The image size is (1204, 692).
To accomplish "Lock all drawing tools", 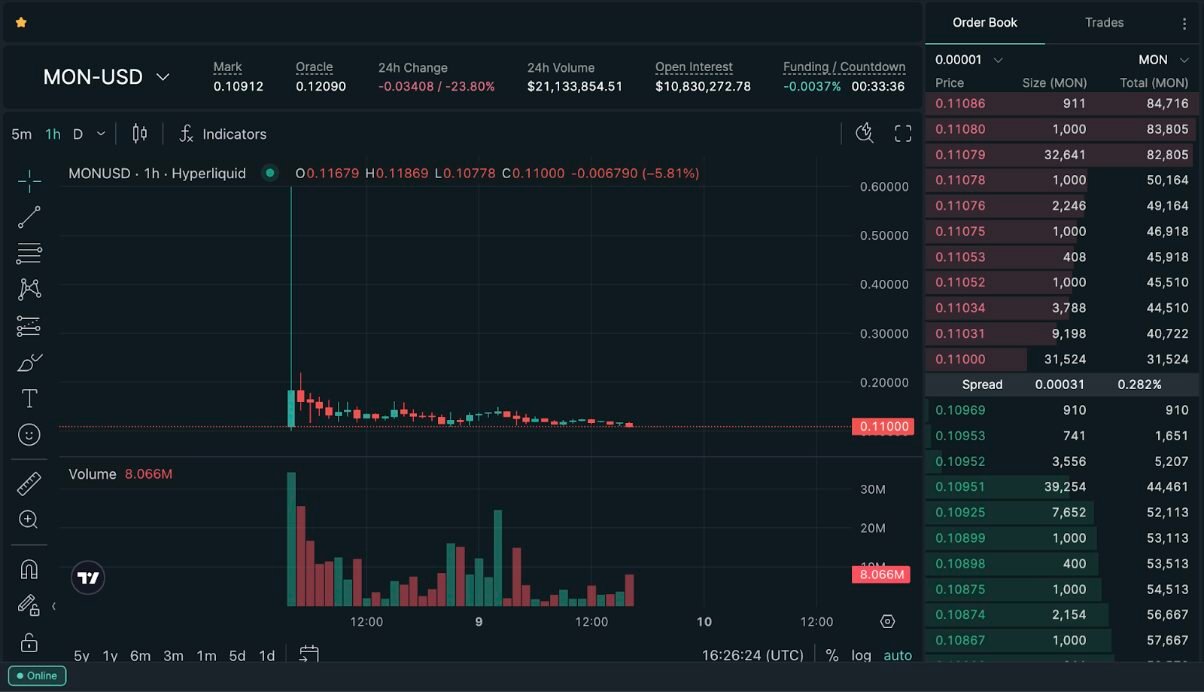I will pos(27,641).
